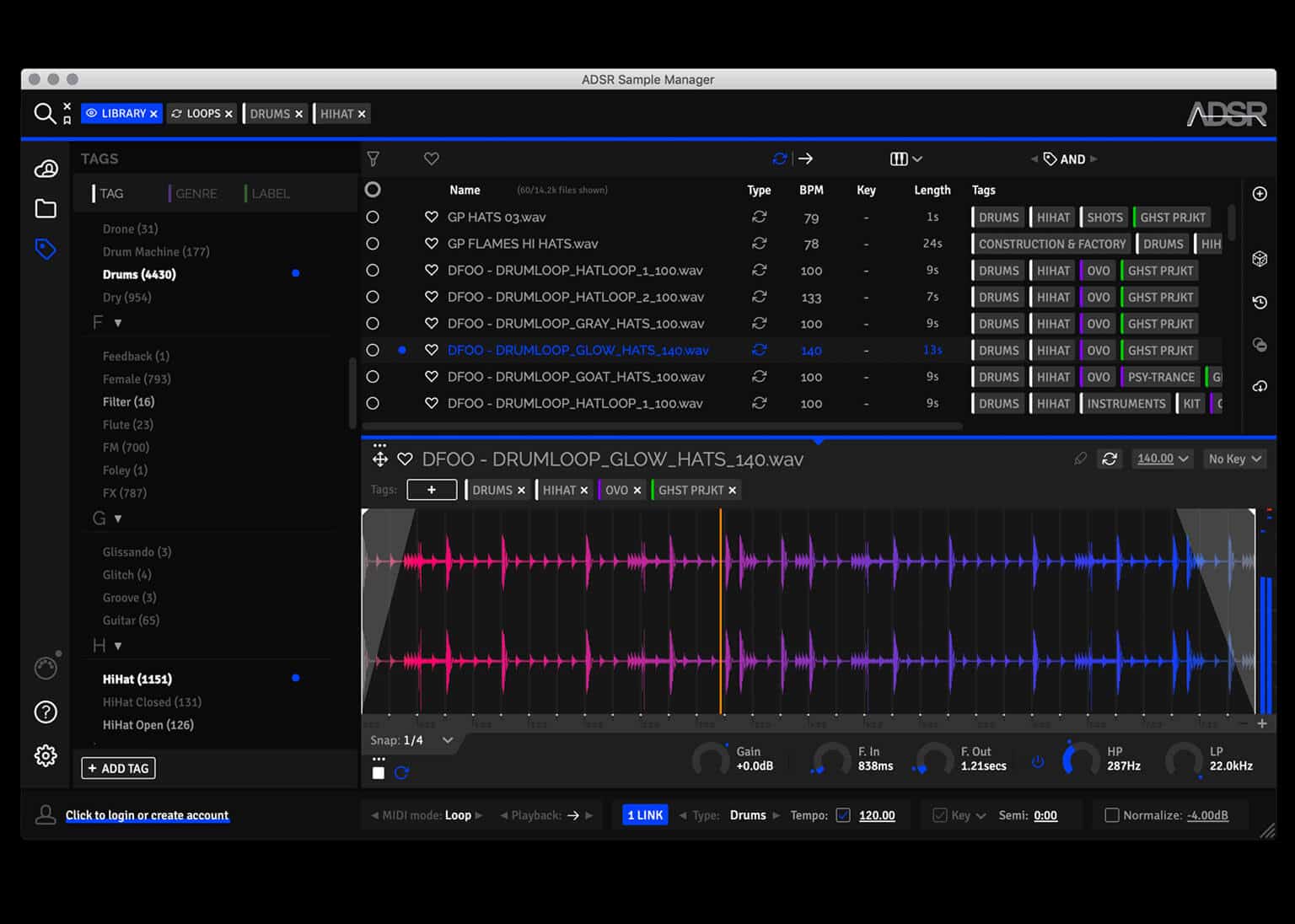Remove the LOOPS filter chip

(228, 114)
